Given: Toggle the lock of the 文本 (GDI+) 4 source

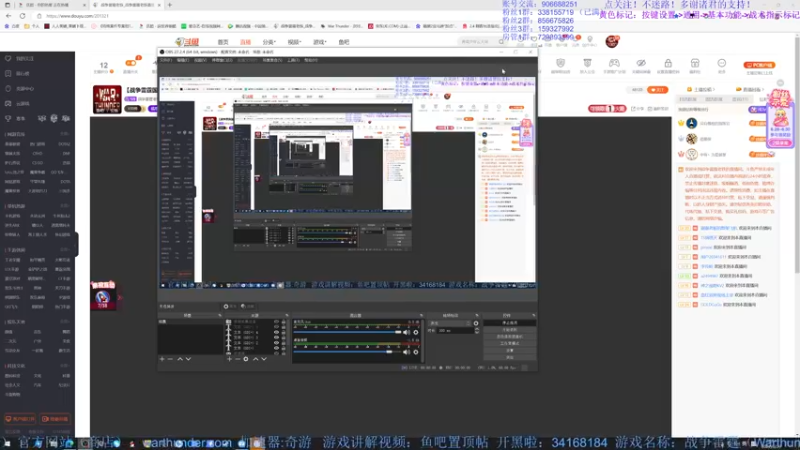Looking at the screenshot, I should pyautogui.click(x=283, y=332).
